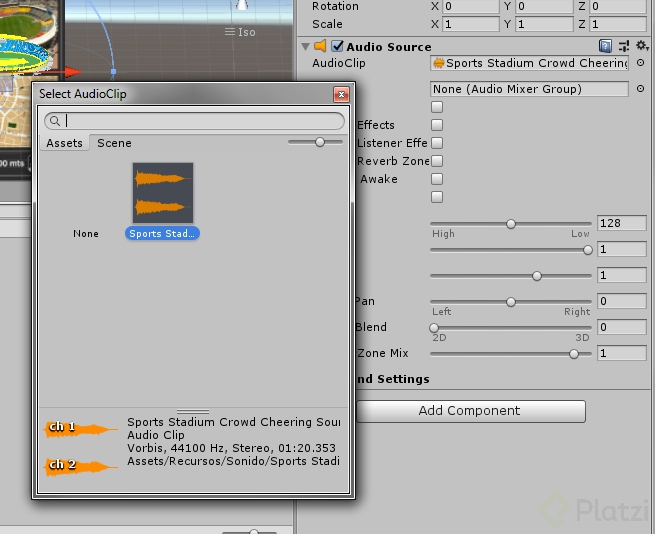Click the thumbnail size slider in picker
This screenshot has height=534, width=655.
tap(315, 142)
